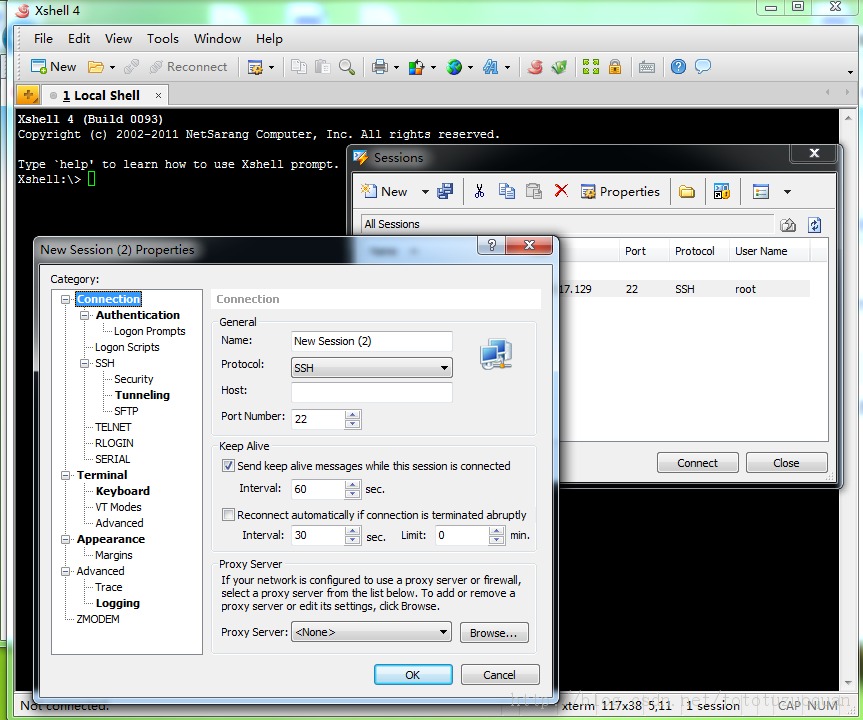
Task: Open a new session with the New icon
Action: point(45,66)
